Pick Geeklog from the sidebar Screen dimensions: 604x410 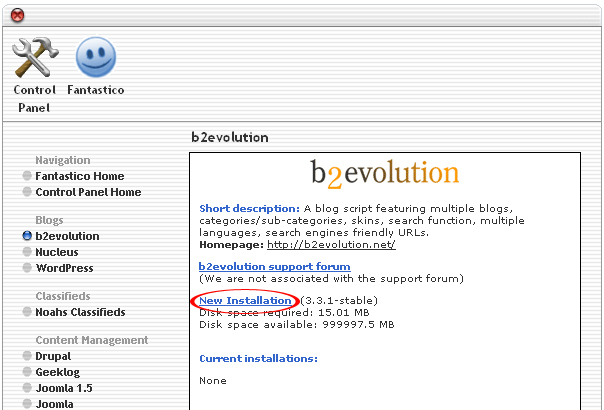click(x=57, y=372)
